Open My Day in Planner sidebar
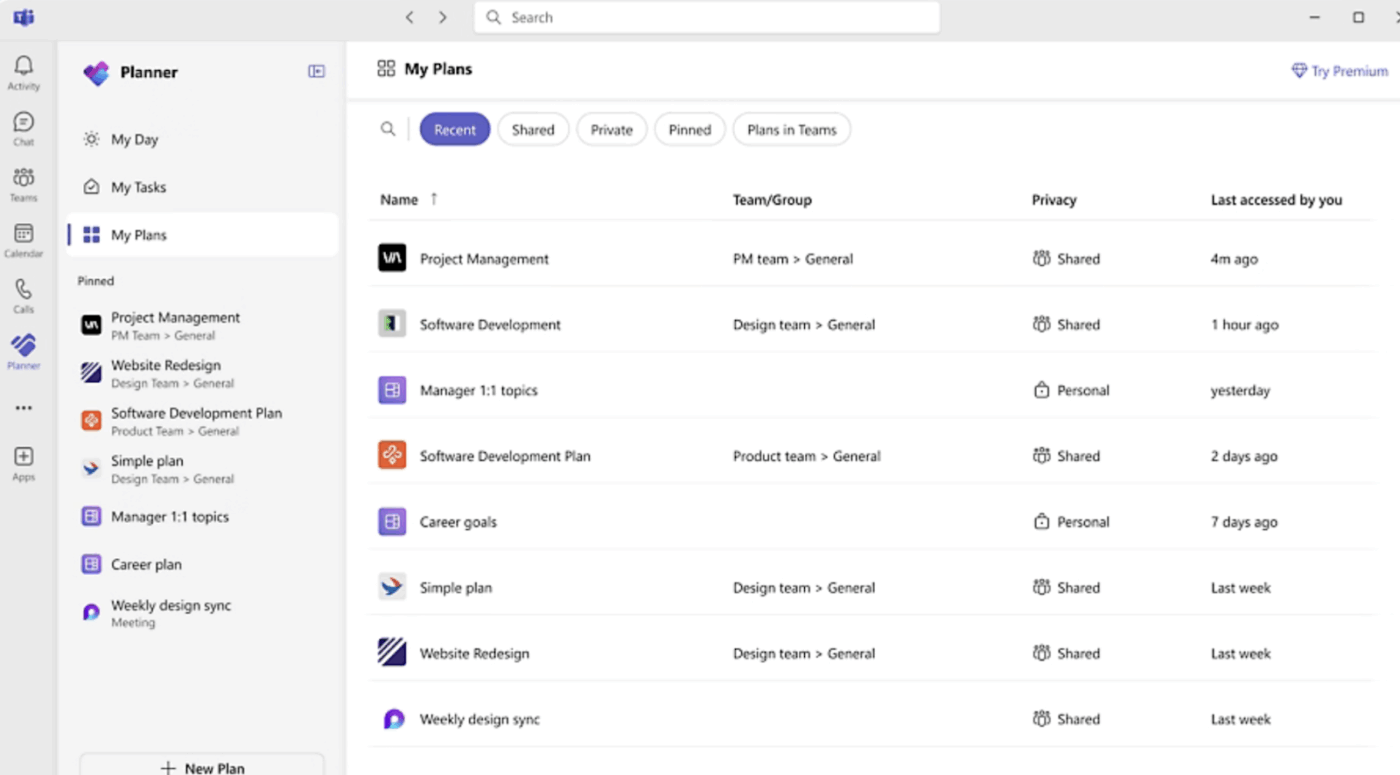 click(x=134, y=140)
